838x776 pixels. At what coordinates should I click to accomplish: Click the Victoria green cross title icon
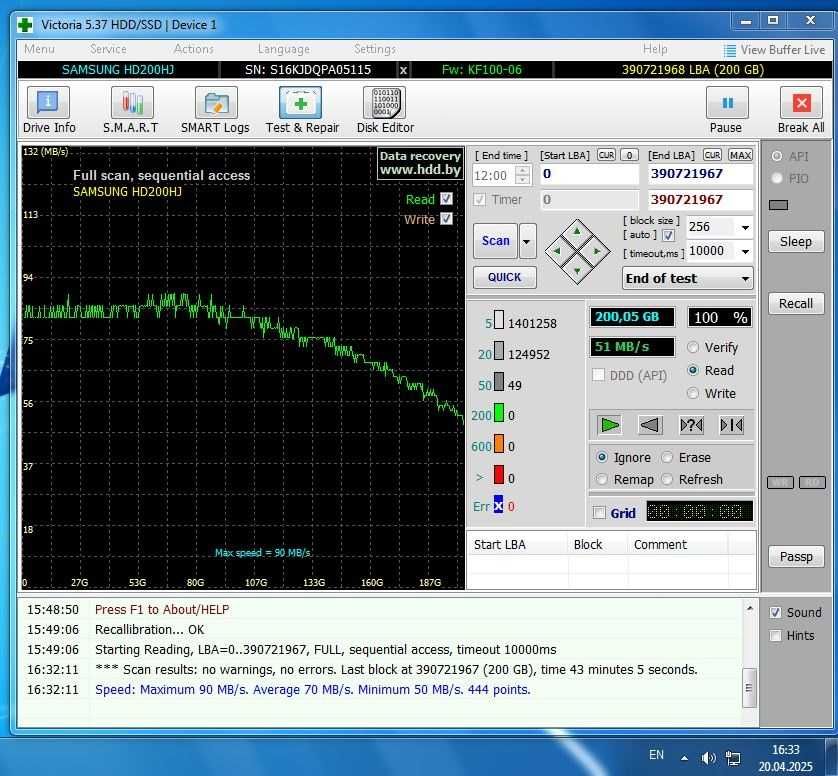tap(25, 25)
